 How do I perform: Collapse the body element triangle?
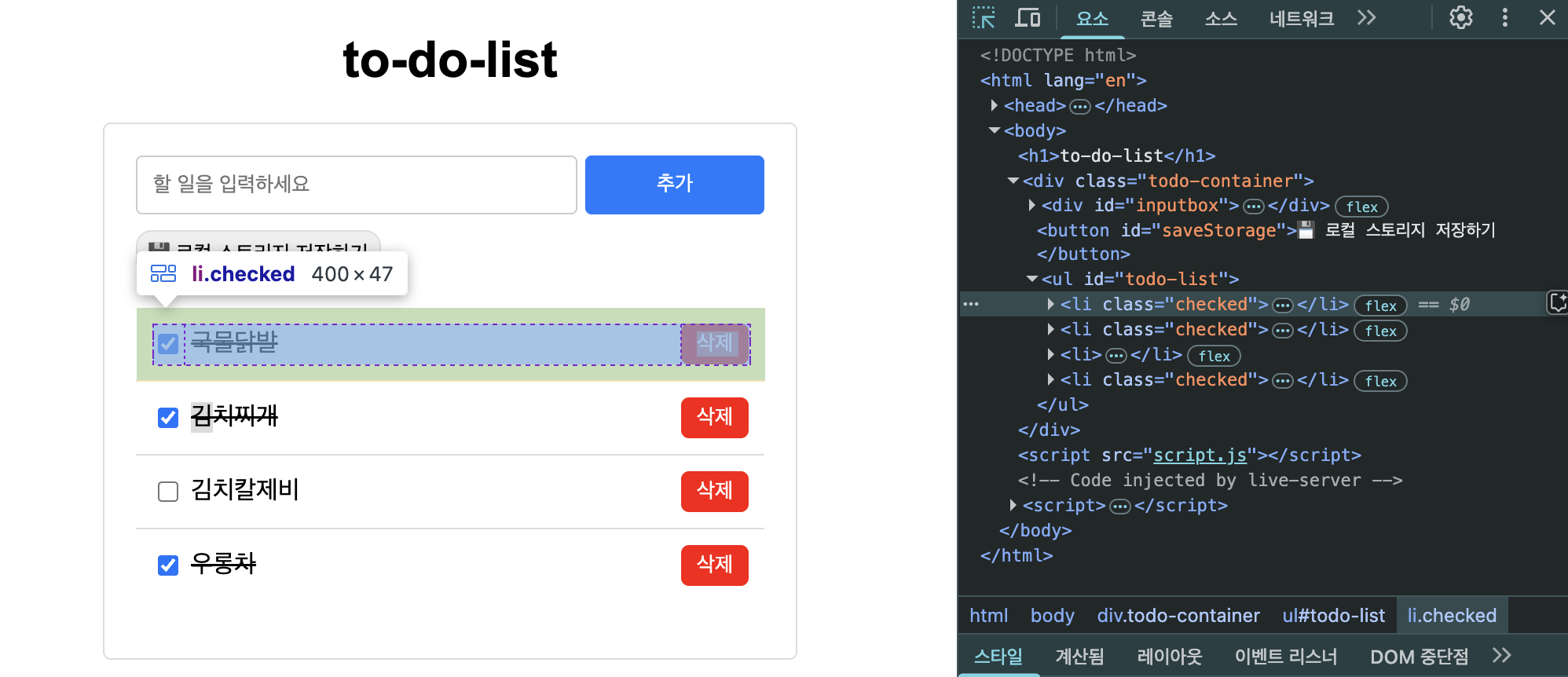click(x=995, y=130)
